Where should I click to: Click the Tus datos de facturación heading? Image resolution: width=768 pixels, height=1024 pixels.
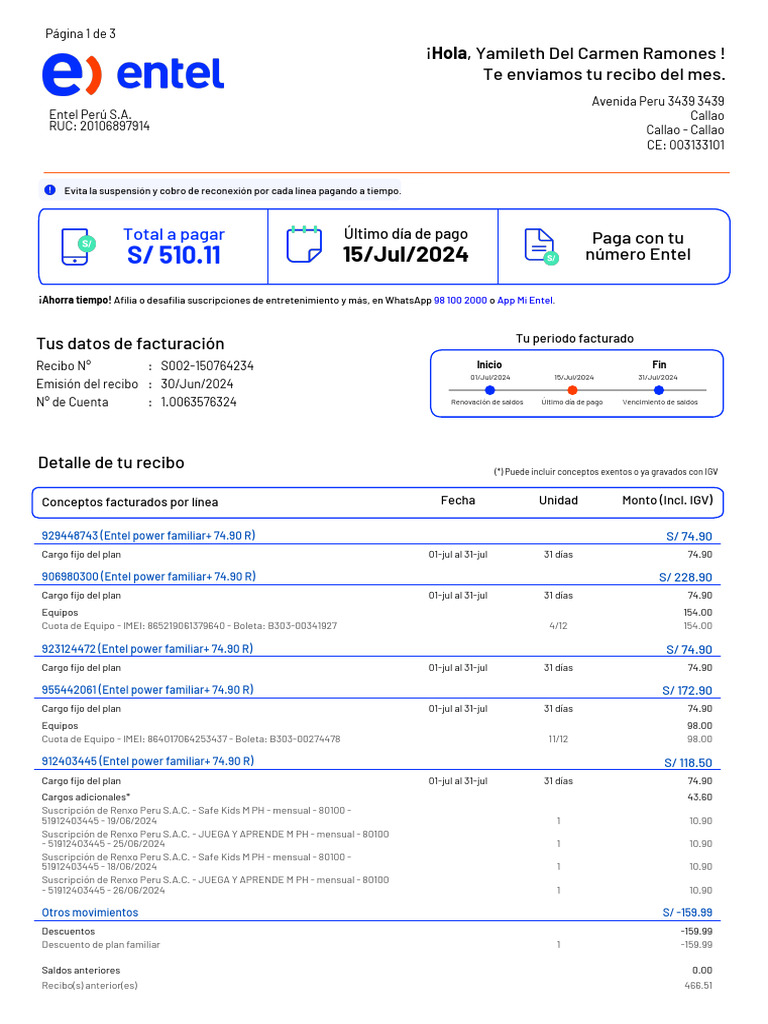pos(130,344)
